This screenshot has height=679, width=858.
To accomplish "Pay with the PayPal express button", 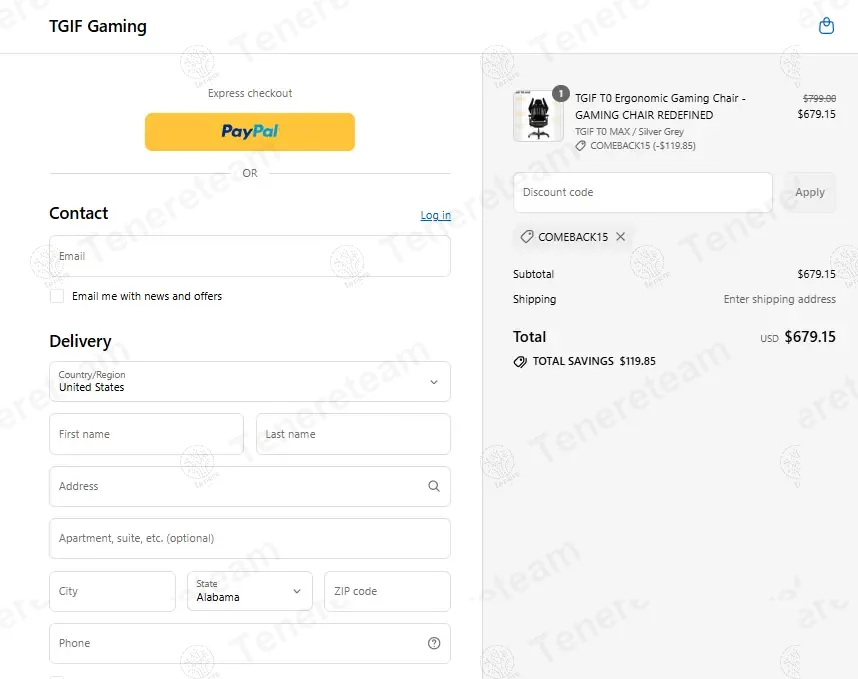I will 250,131.
